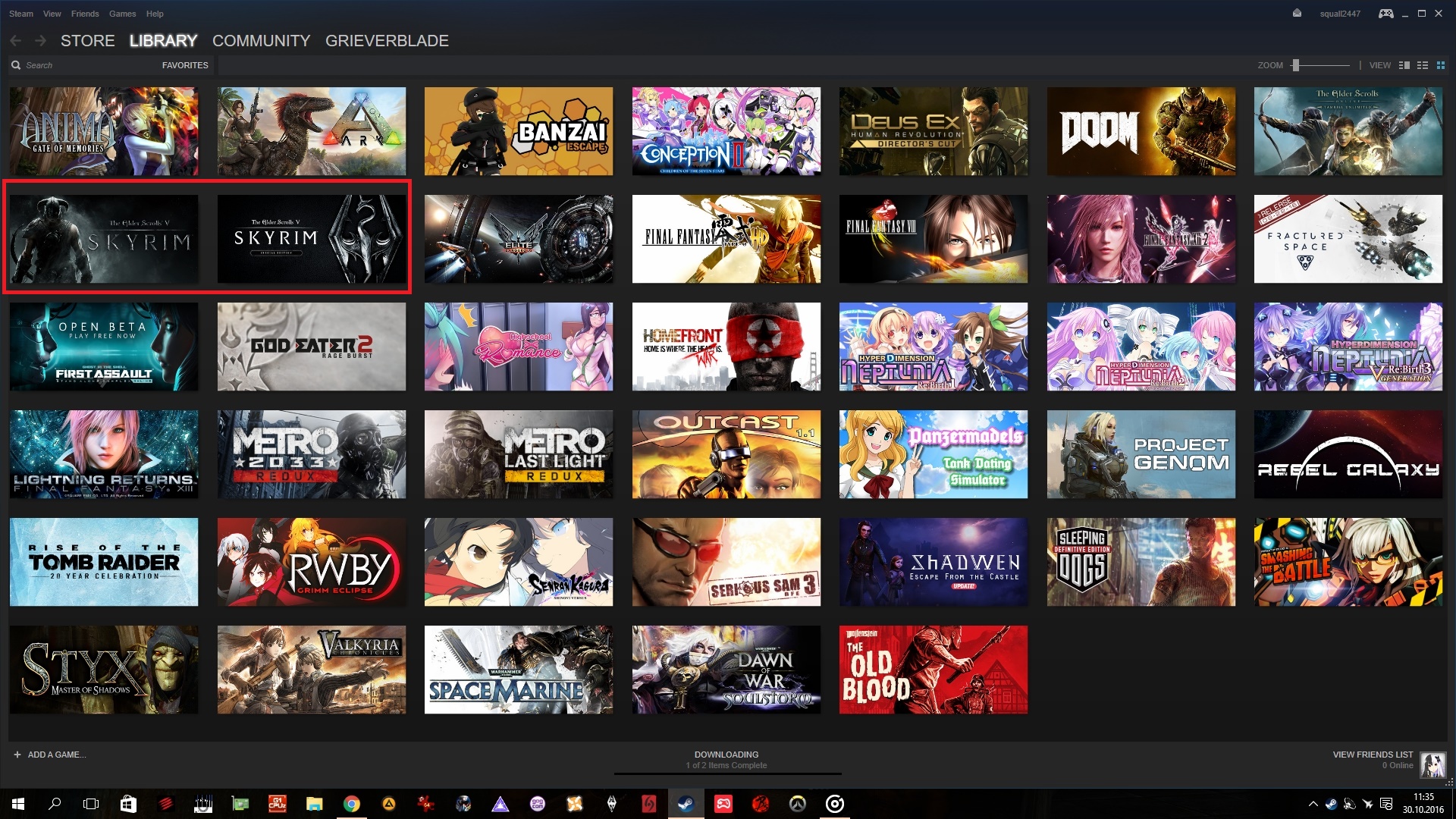Open the squall2447 account dropdown

pos(1340,14)
